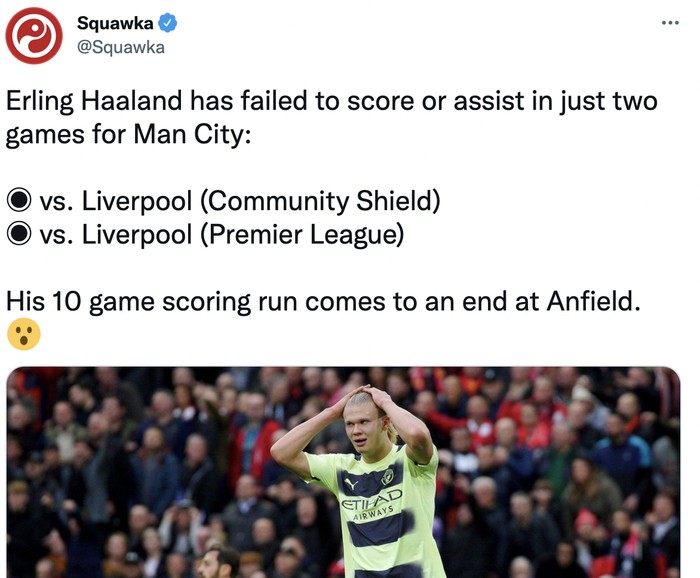
Task: Open the Haaland match photo
Action: pyautogui.click(x=343, y=472)
